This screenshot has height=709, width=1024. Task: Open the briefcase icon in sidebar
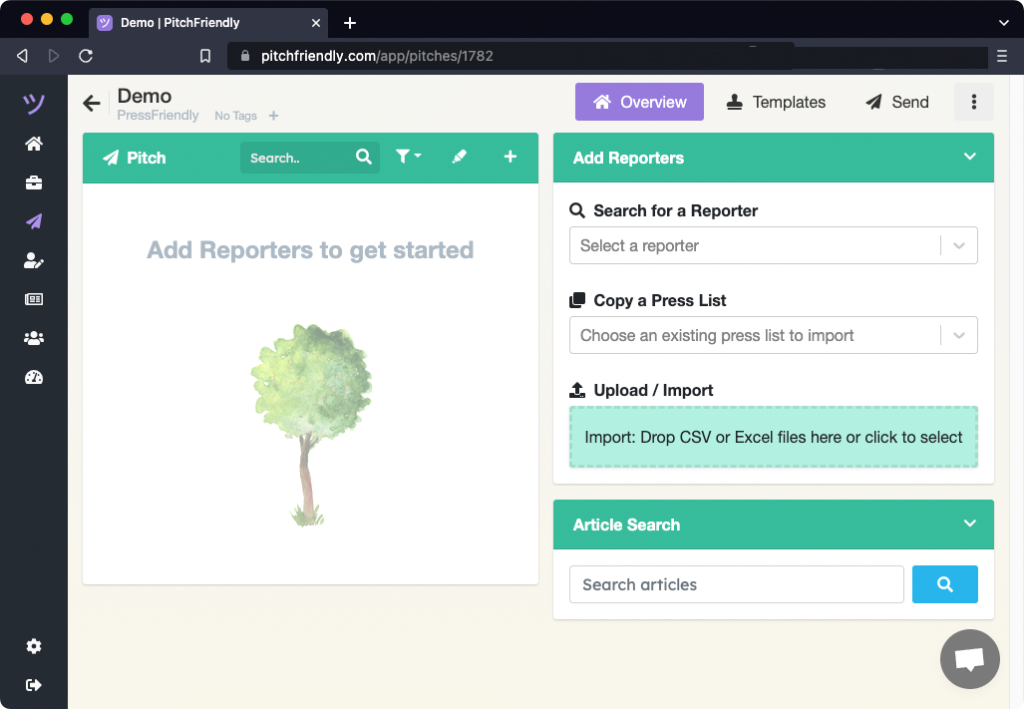(x=34, y=183)
